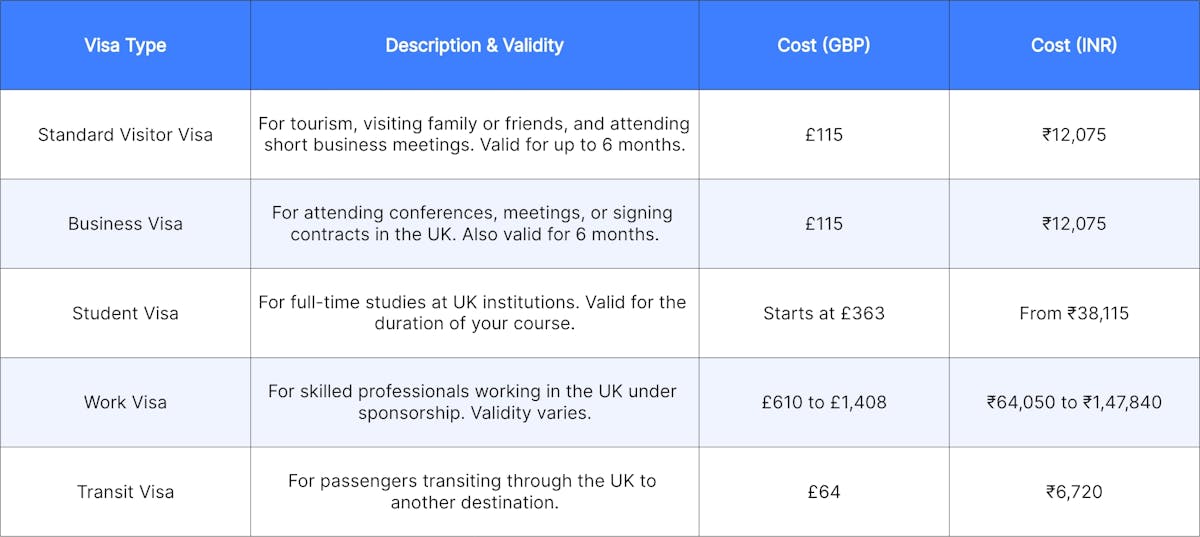The image size is (1200, 537).
Task: Click the tourism and visiting family description
Action: coord(474,134)
